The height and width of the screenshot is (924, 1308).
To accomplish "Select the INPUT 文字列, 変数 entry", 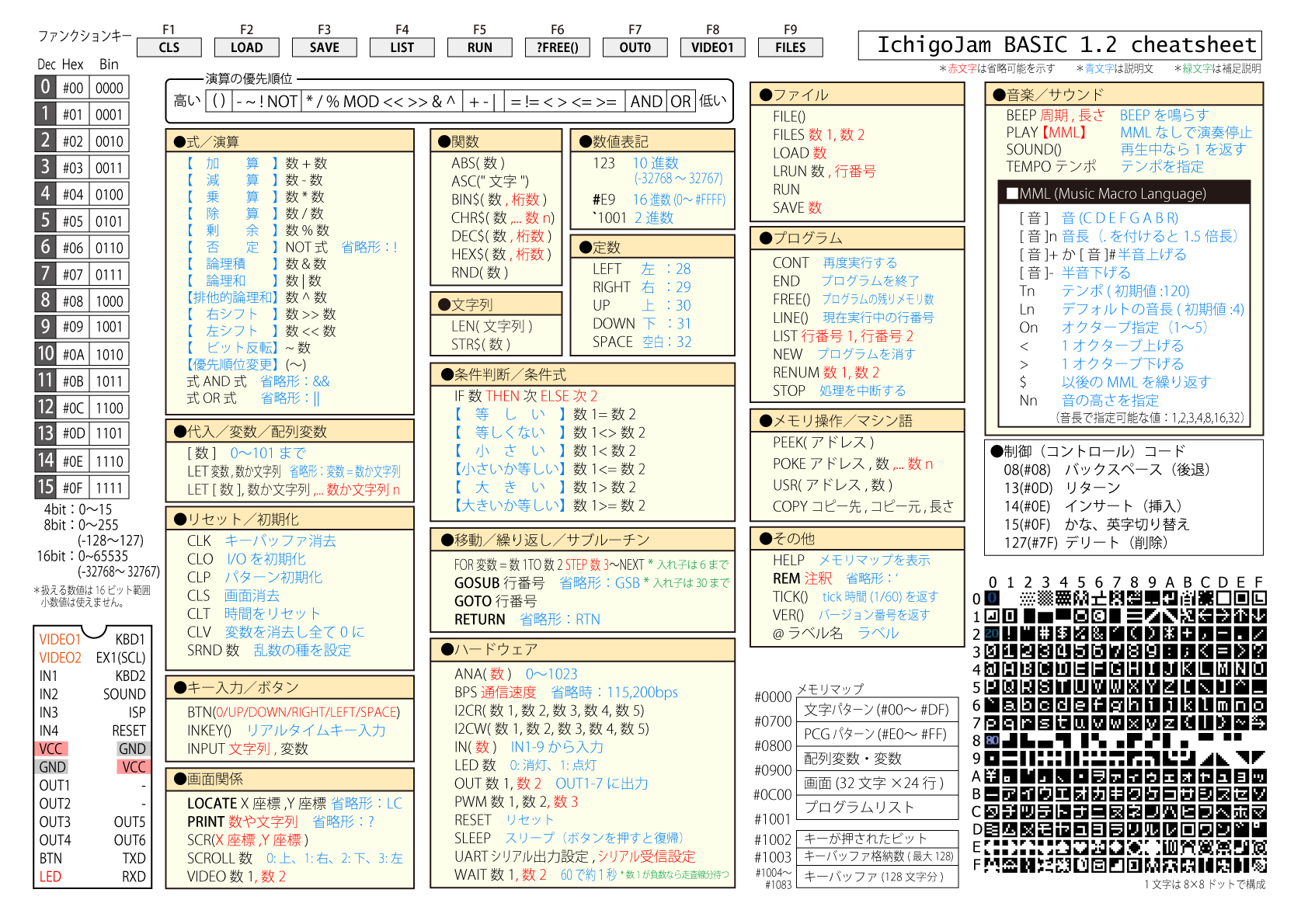I will 248,749.
